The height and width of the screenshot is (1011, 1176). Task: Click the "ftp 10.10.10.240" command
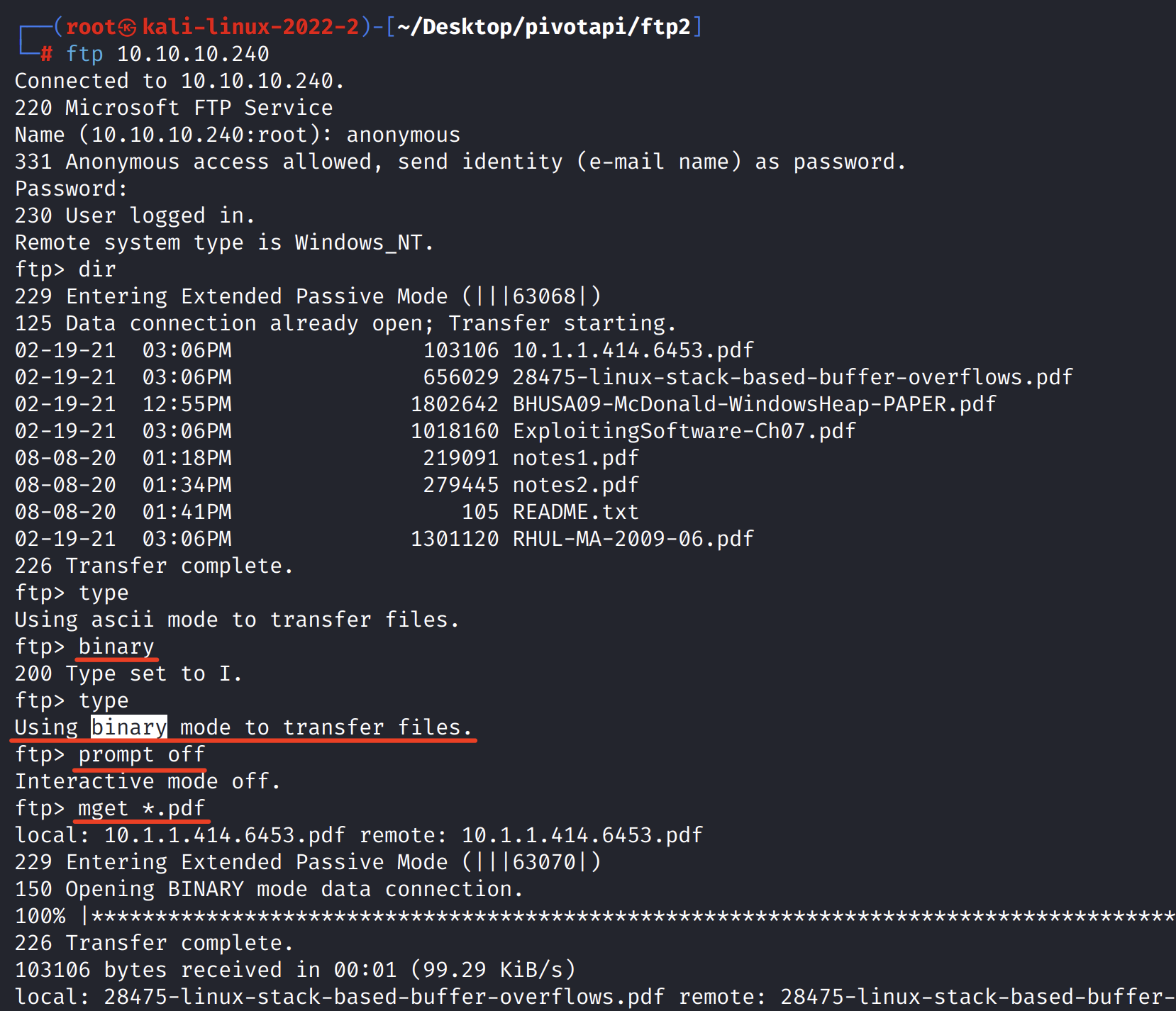tap(167, 54)
